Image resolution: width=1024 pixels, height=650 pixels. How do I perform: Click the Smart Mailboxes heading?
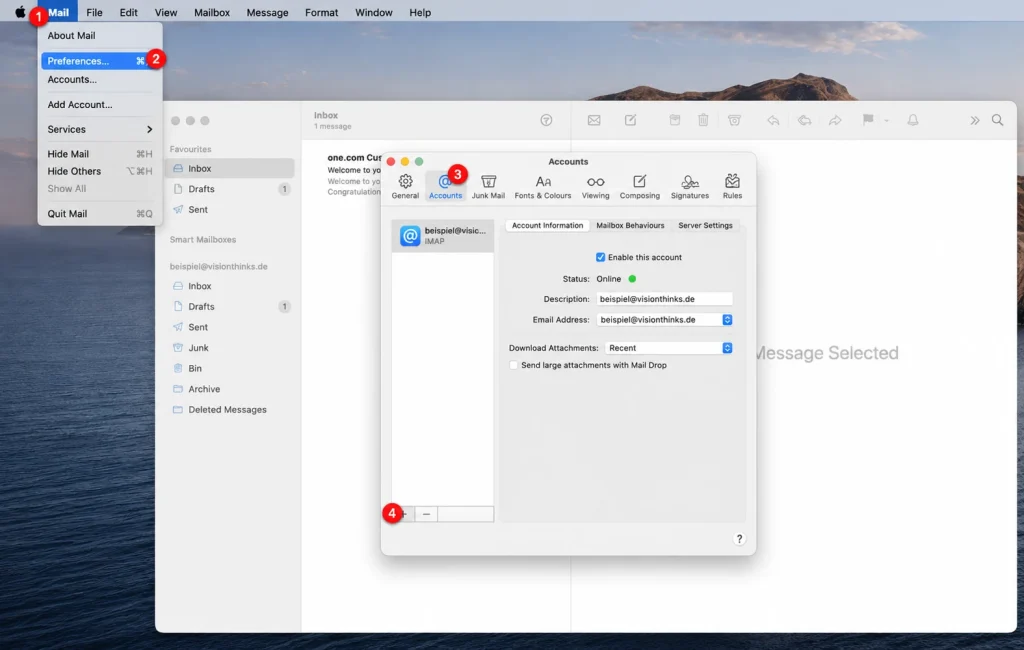pos(203,240)
